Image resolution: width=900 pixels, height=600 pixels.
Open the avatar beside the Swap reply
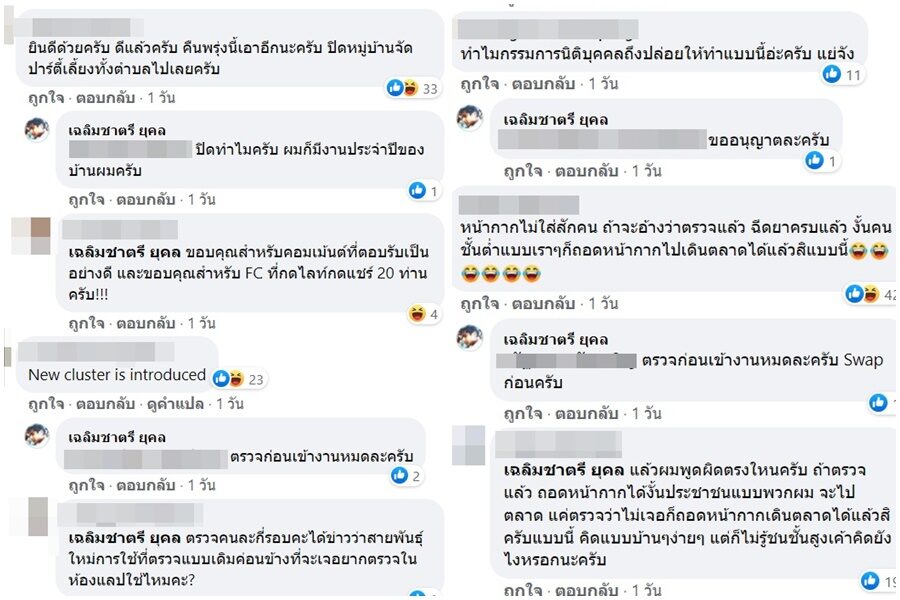pyautogui.click(x=469, y=337)
